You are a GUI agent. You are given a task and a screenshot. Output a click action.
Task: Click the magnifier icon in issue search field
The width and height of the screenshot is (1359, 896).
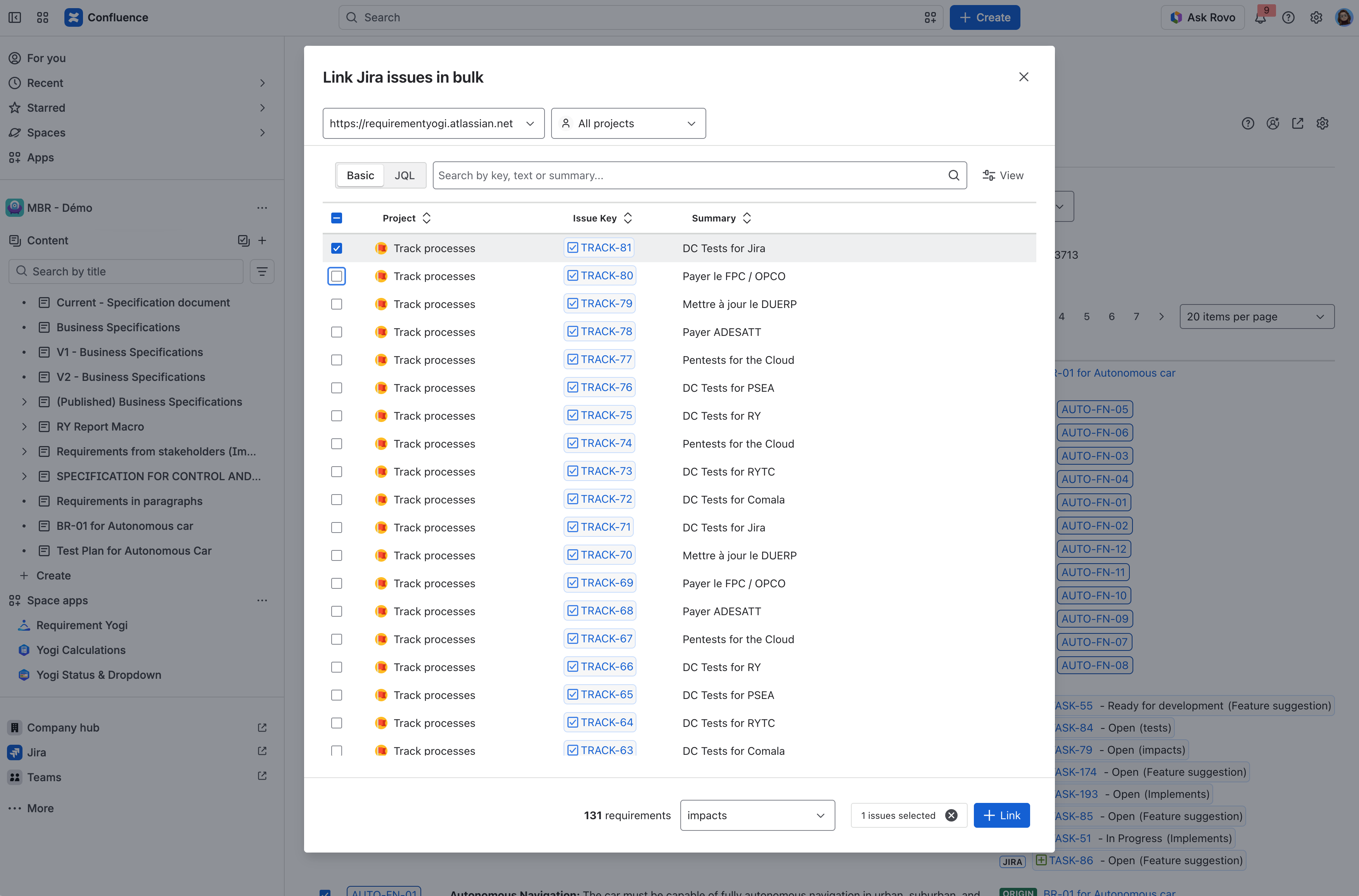[x=954, y=175]
